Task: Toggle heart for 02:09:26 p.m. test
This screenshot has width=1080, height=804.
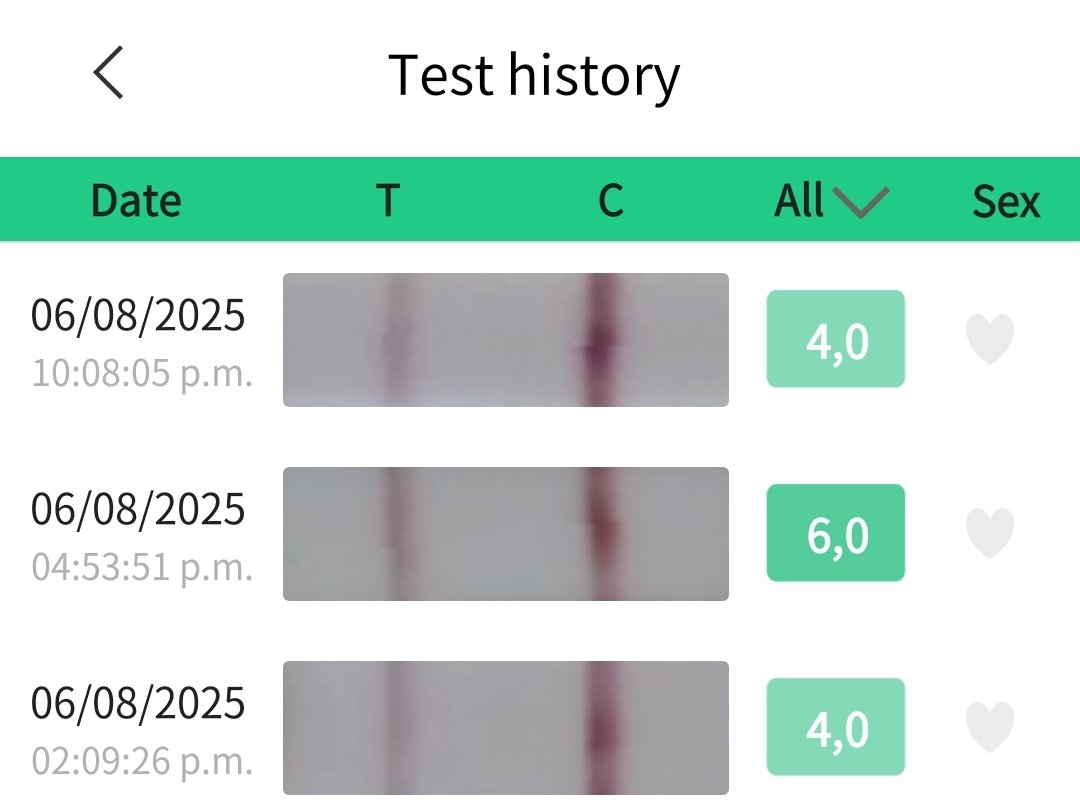Action: click(990, 727)
